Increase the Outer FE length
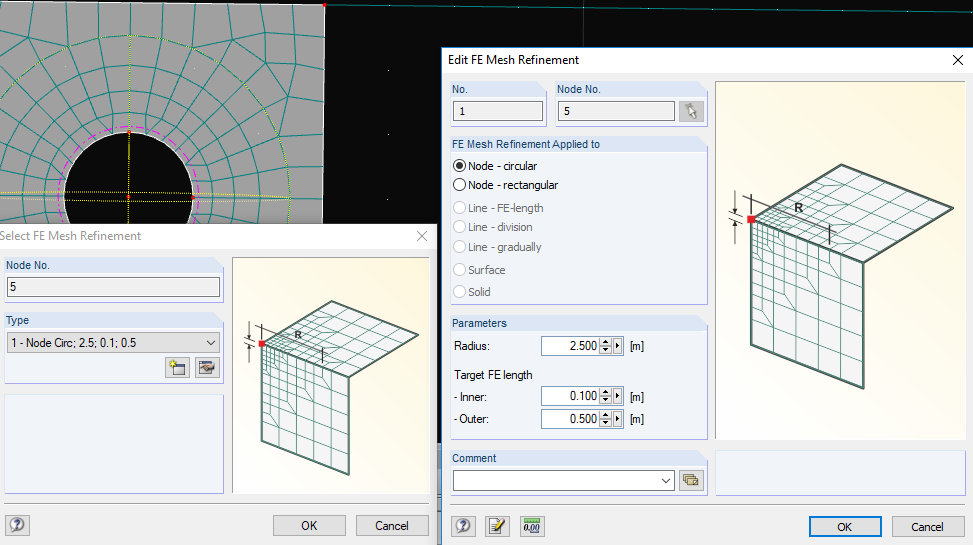Viewport: 973px width, 545px height. 606,415
